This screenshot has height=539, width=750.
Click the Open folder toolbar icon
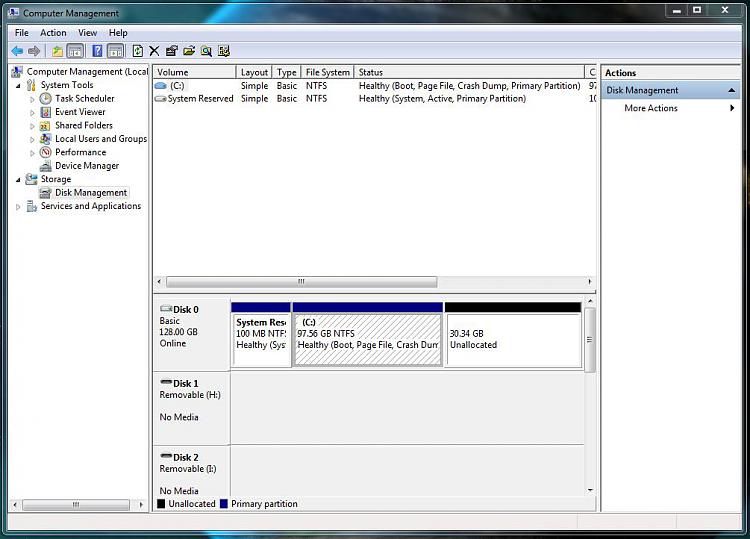[189, 51]
